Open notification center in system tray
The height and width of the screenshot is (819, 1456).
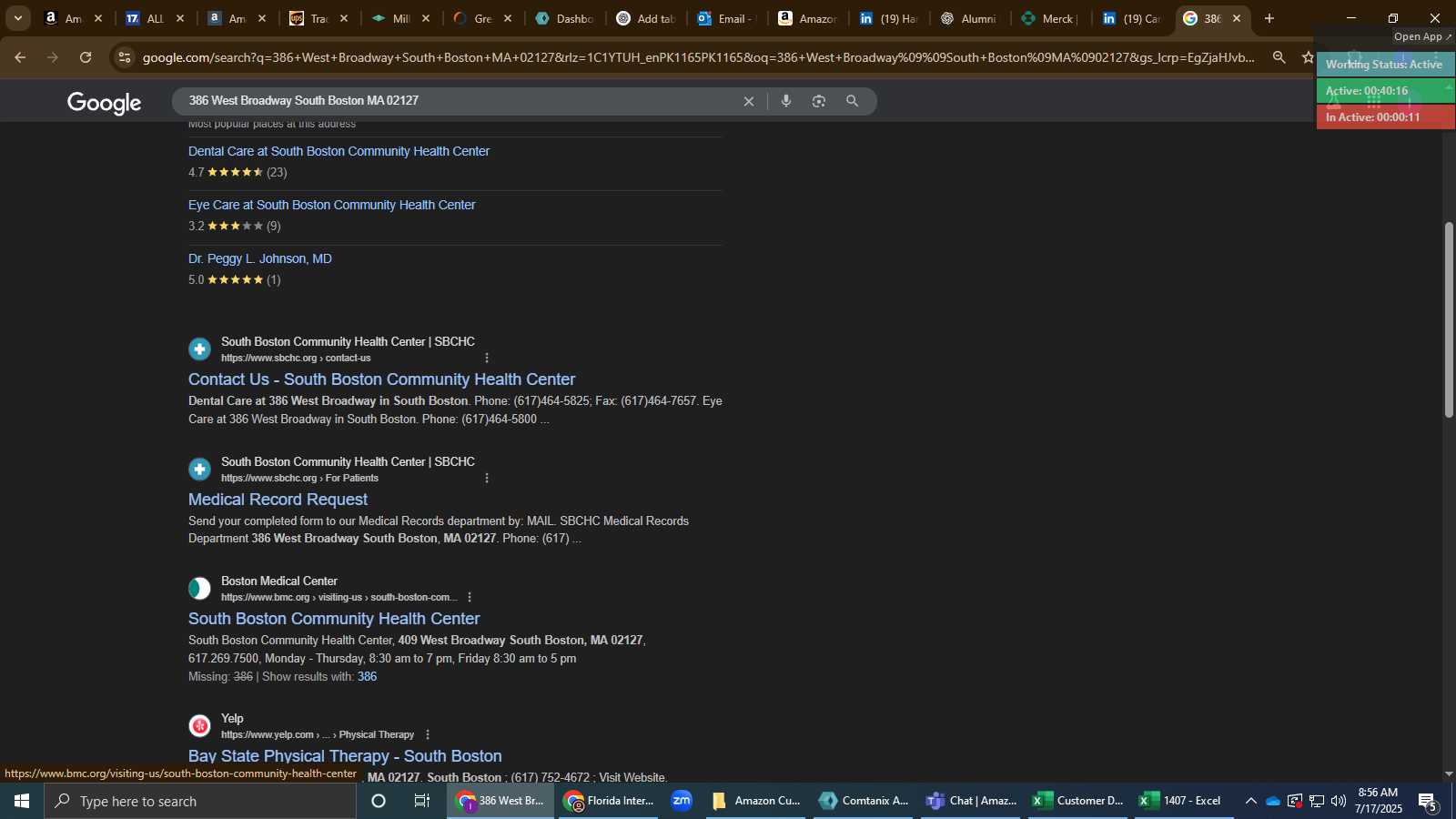point(1427,802)
